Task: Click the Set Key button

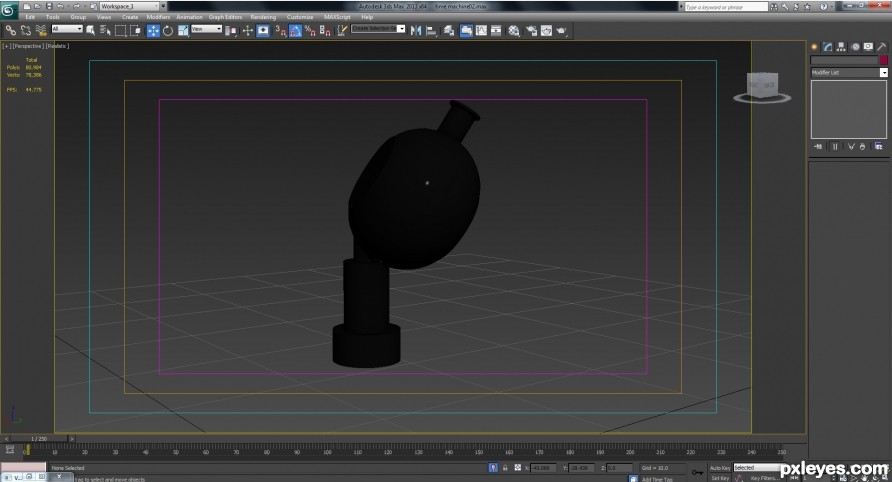Action: pos(720,478)
